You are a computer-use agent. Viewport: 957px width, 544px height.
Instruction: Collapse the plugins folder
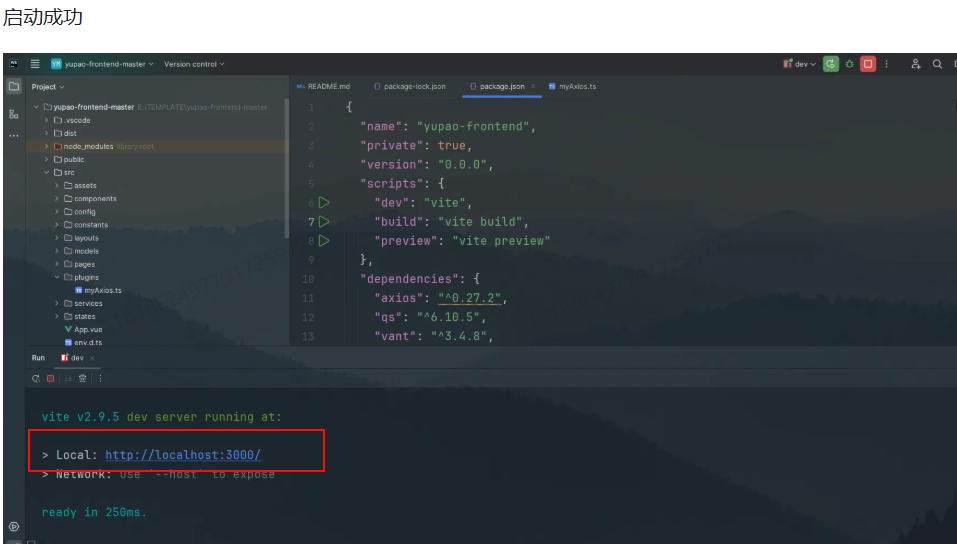tap(57, 277)
